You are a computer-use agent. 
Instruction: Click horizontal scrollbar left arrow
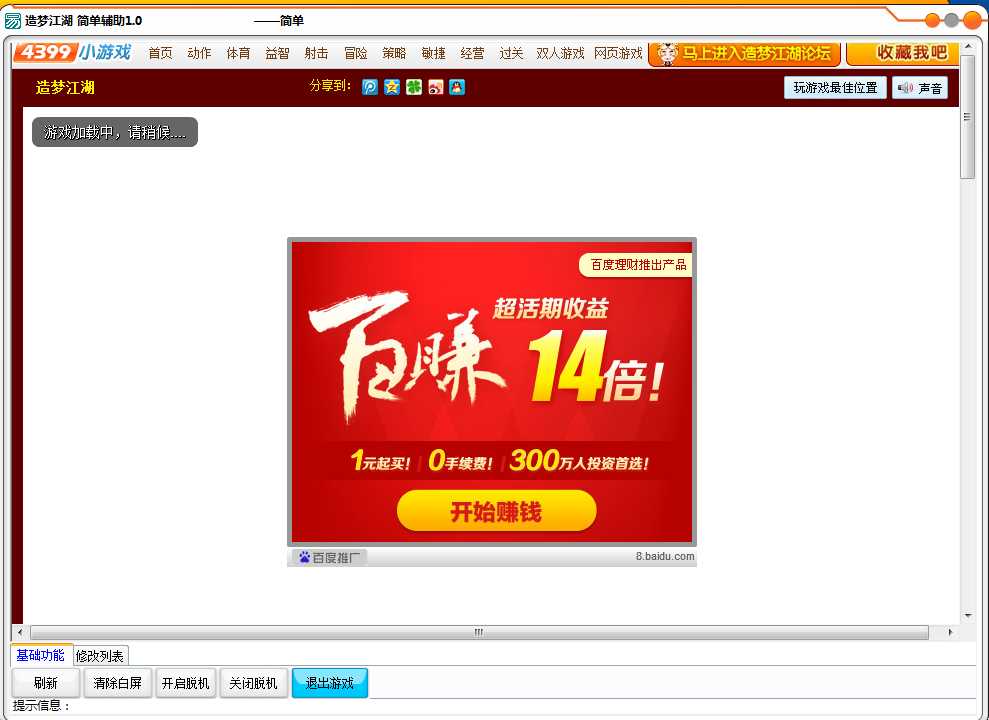(x=20, y=632)
